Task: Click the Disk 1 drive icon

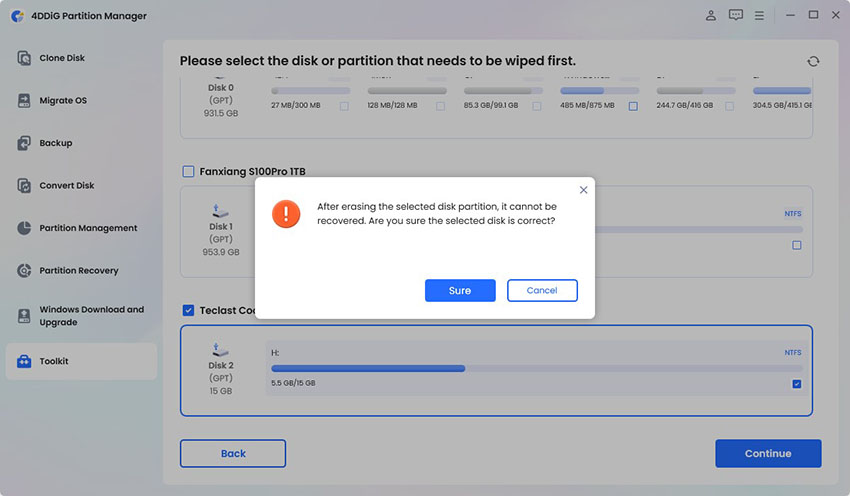Action: 220,211
